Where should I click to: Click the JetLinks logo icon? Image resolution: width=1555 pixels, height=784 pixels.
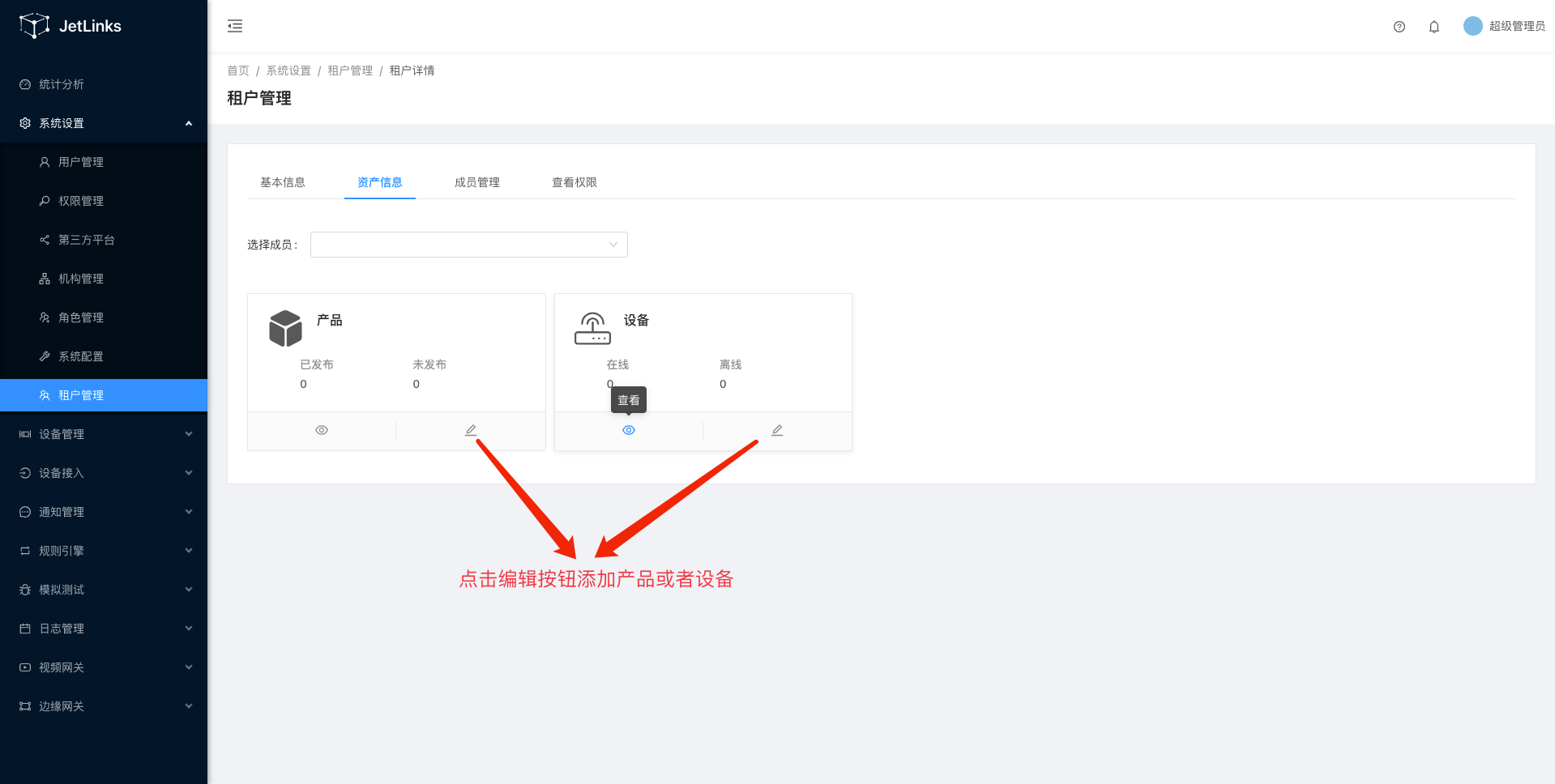[x=34, y=26]
